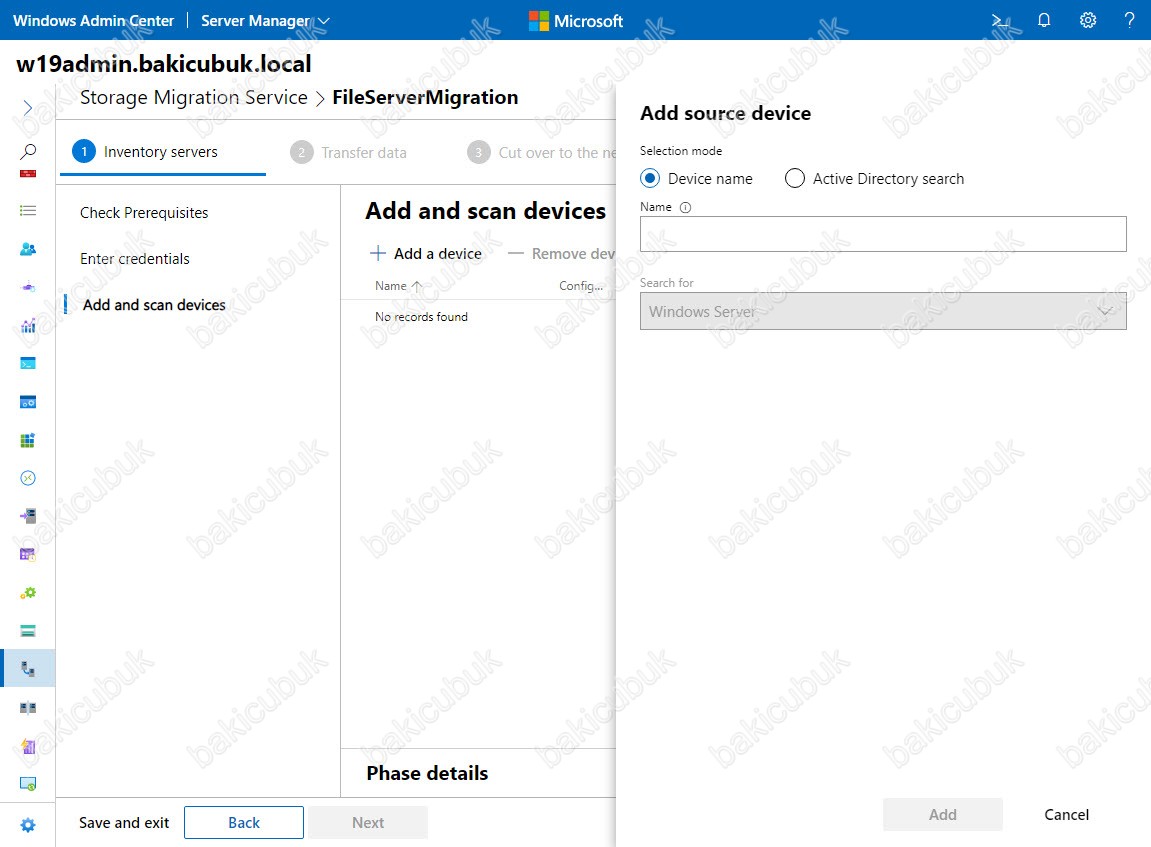Click the Back button
This screenshot has width=1151, height=847.
click(244, 823)
